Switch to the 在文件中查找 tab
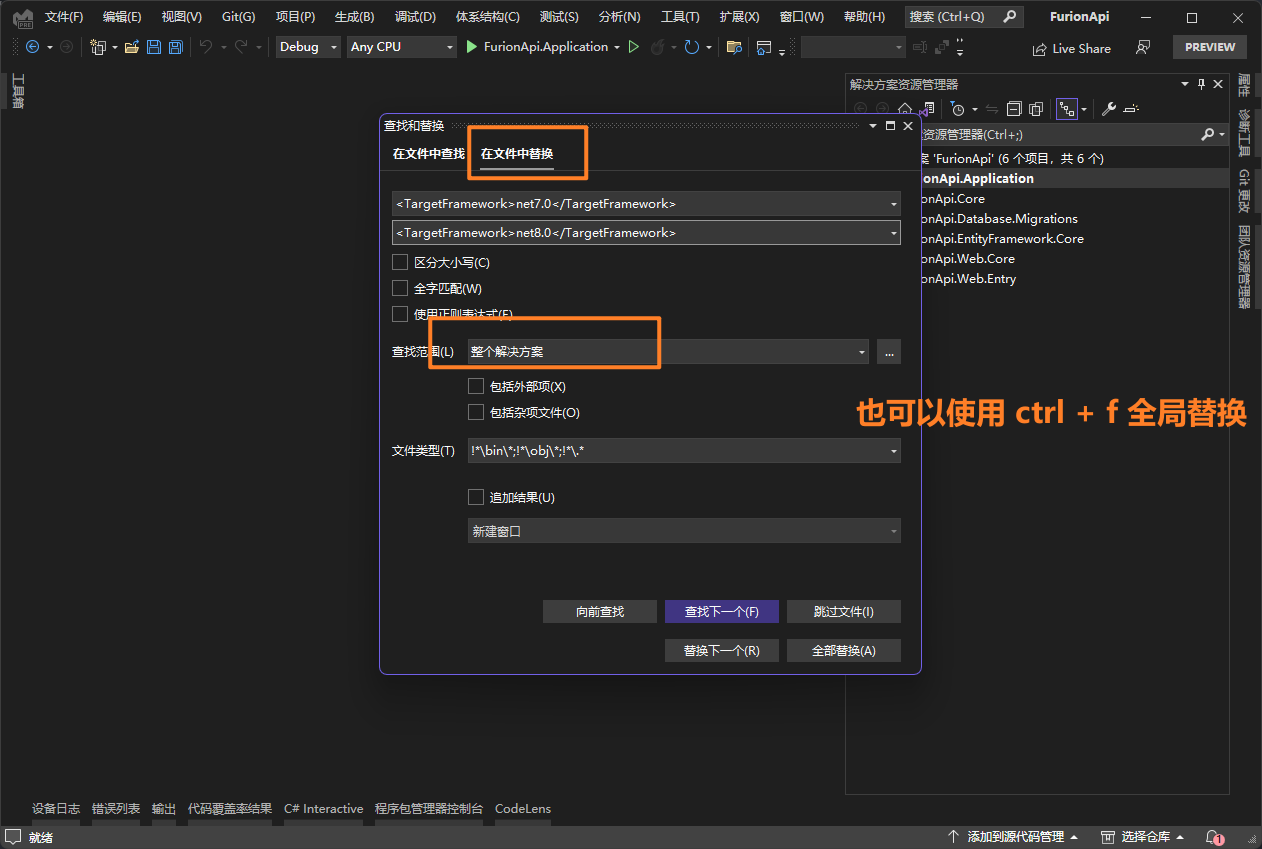 pos(428,154)
